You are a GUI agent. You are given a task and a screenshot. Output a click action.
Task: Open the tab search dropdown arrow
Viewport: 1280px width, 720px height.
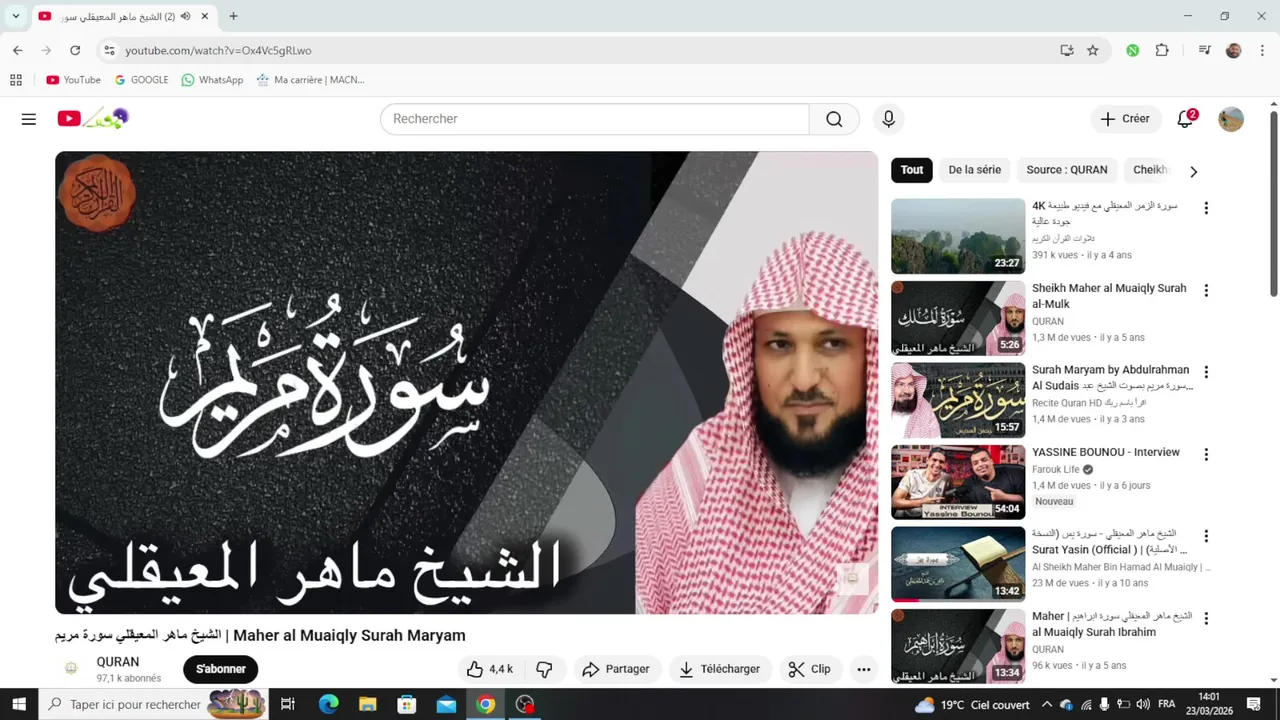(15, 16)
